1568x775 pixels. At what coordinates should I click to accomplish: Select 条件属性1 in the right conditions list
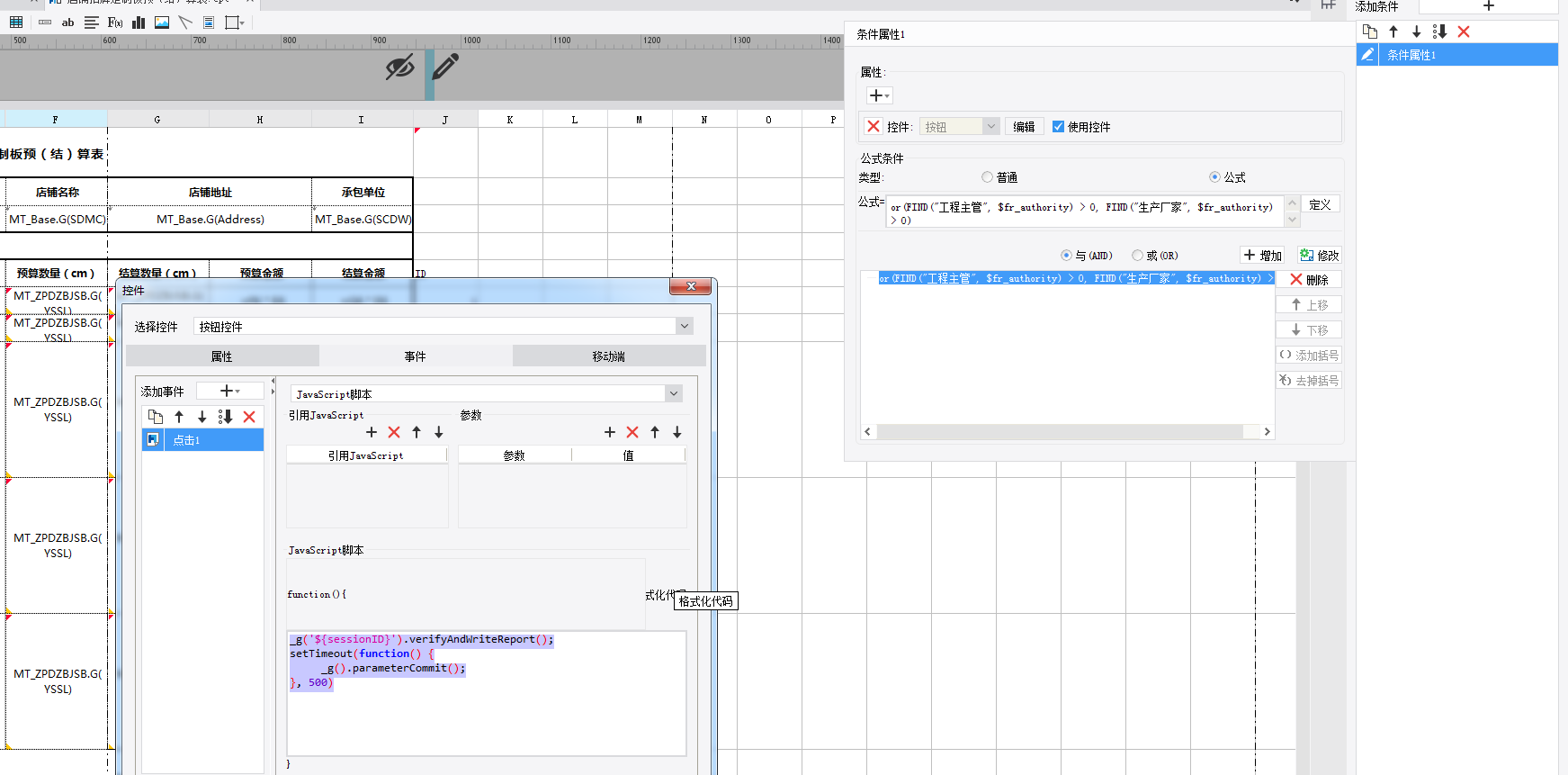[x=1457, y=55]
